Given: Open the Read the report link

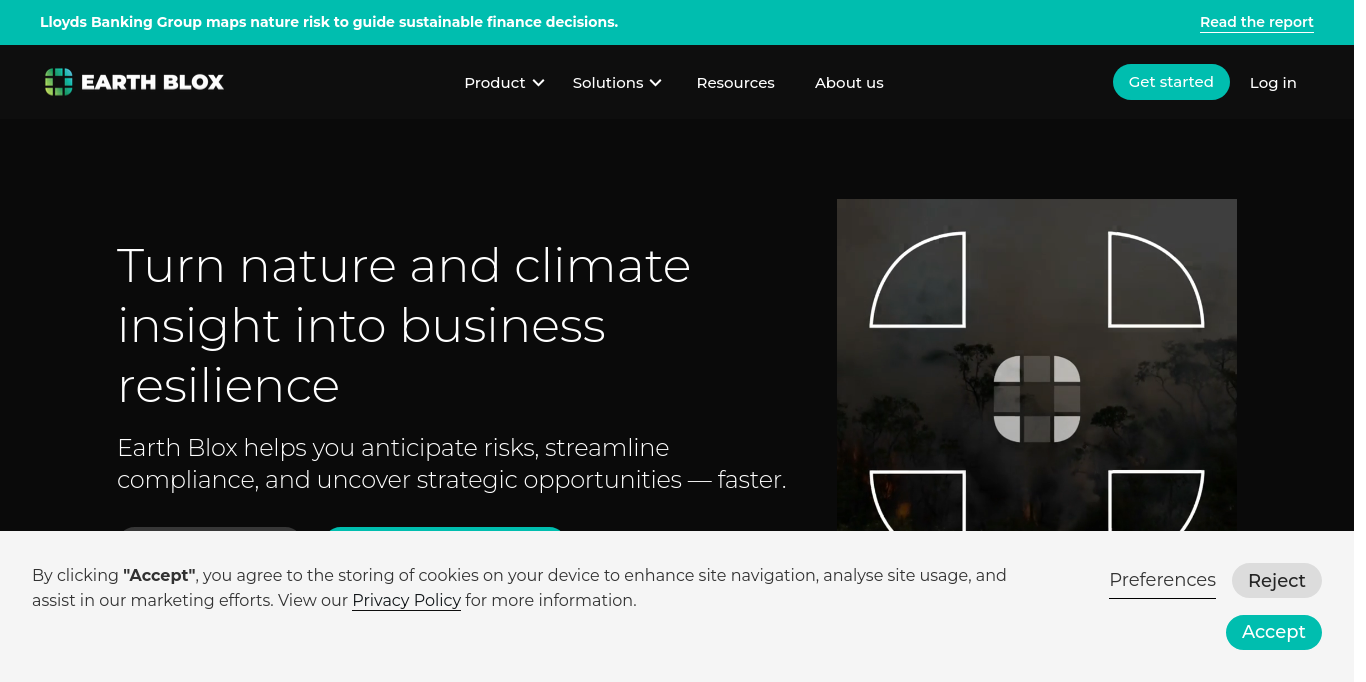Looking at the screenshot, I should [x=1256, y=22].
